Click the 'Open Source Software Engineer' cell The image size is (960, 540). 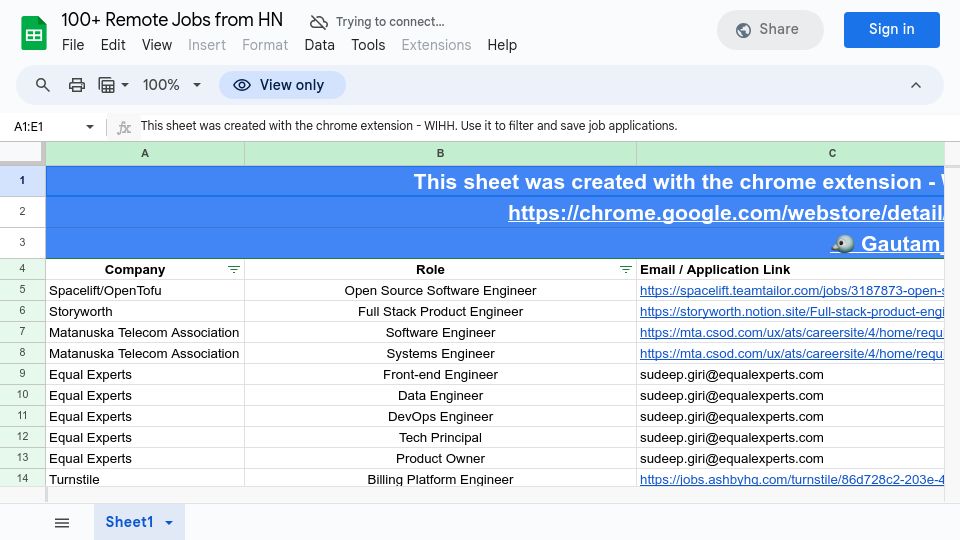[440, 290]
